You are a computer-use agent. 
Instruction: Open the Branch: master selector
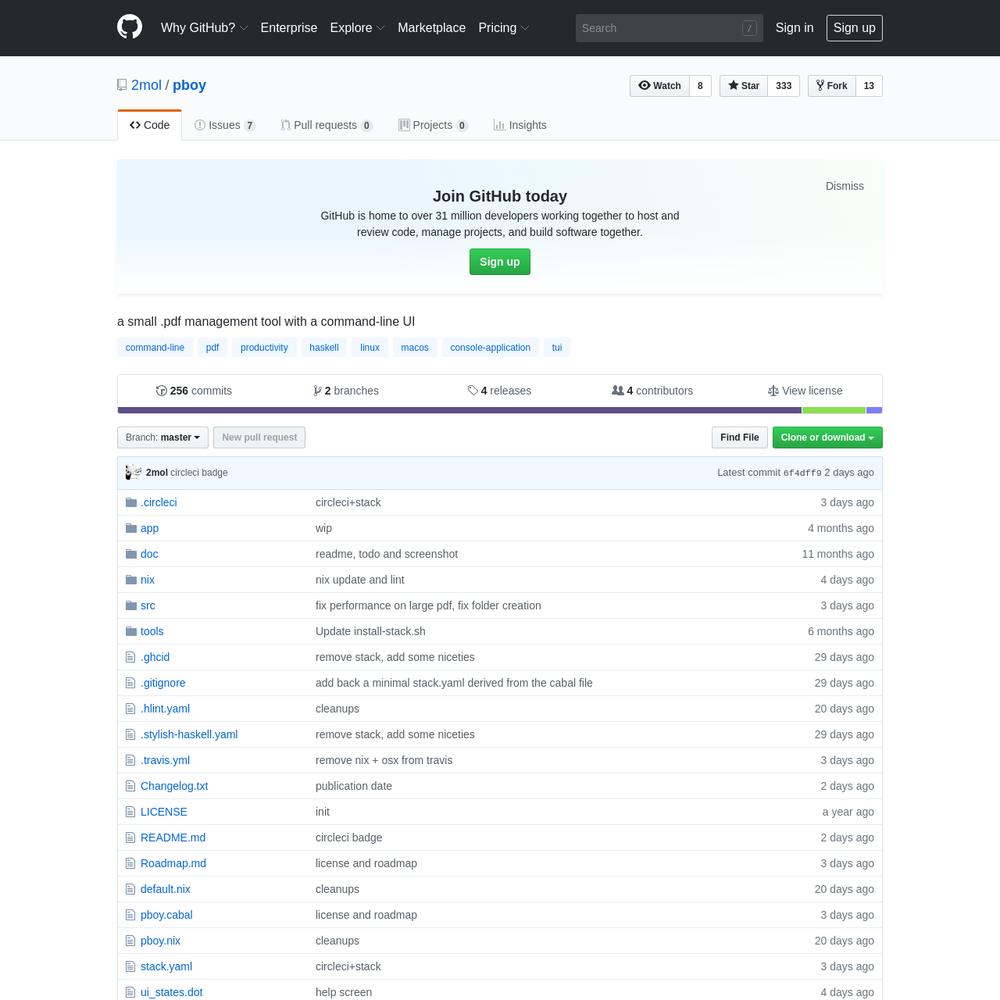(x=163, y=438)
